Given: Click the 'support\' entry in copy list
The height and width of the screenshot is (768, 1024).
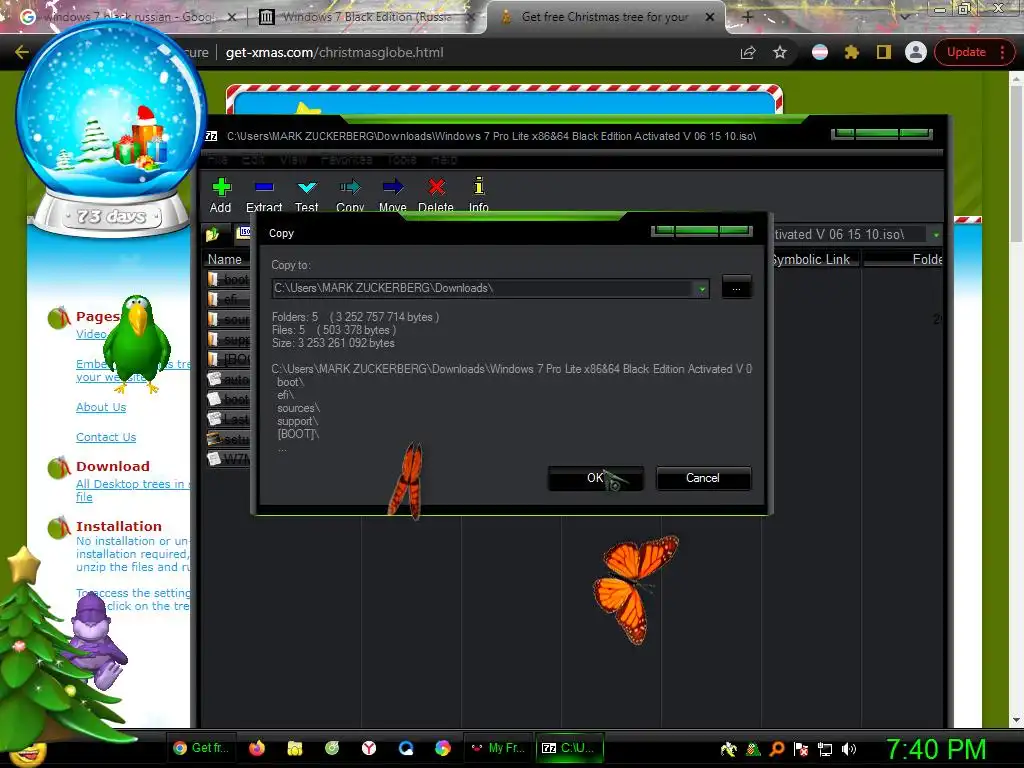Looking at the screenshot, I should point(298,421).
